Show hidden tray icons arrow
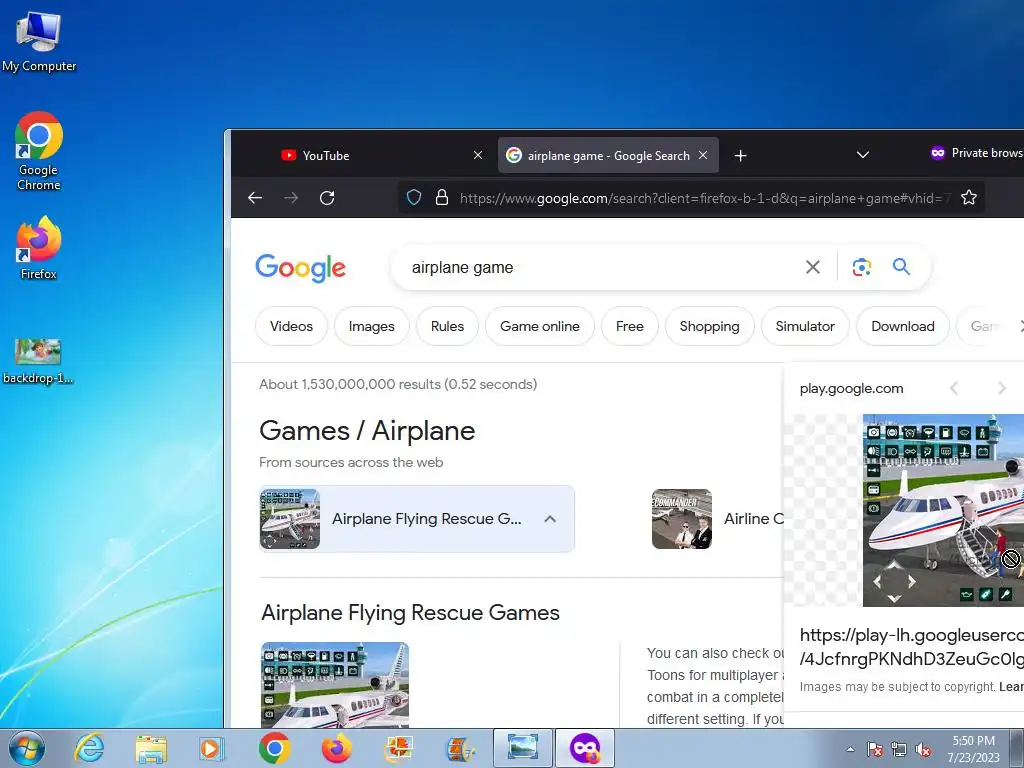The height and width of the screenshot is (768, 1024). [x=850, y=750]
